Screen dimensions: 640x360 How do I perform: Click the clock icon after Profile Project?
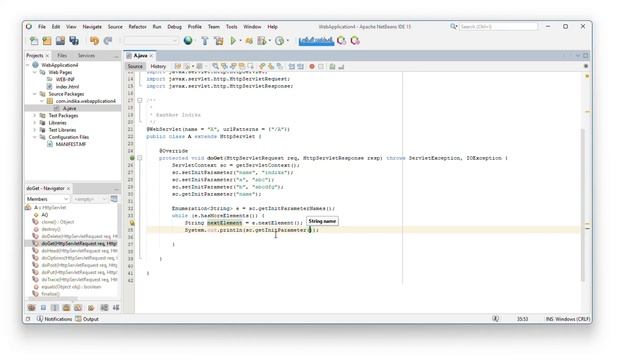279,40
